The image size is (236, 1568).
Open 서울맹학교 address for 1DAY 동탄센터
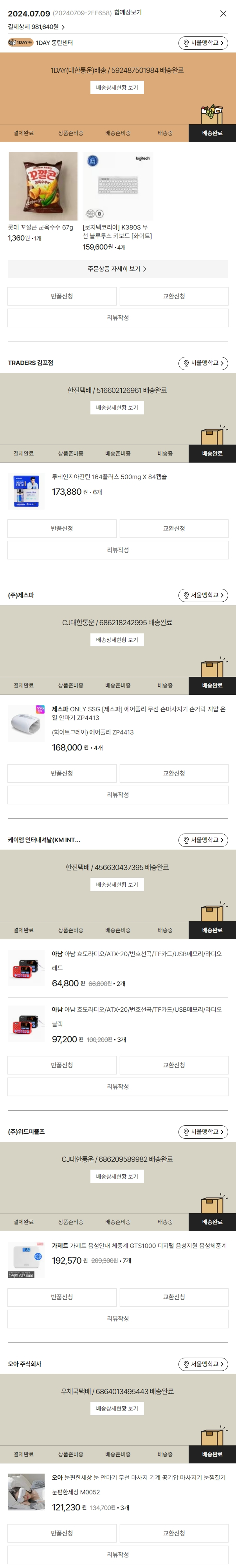(x=203, y=43)
